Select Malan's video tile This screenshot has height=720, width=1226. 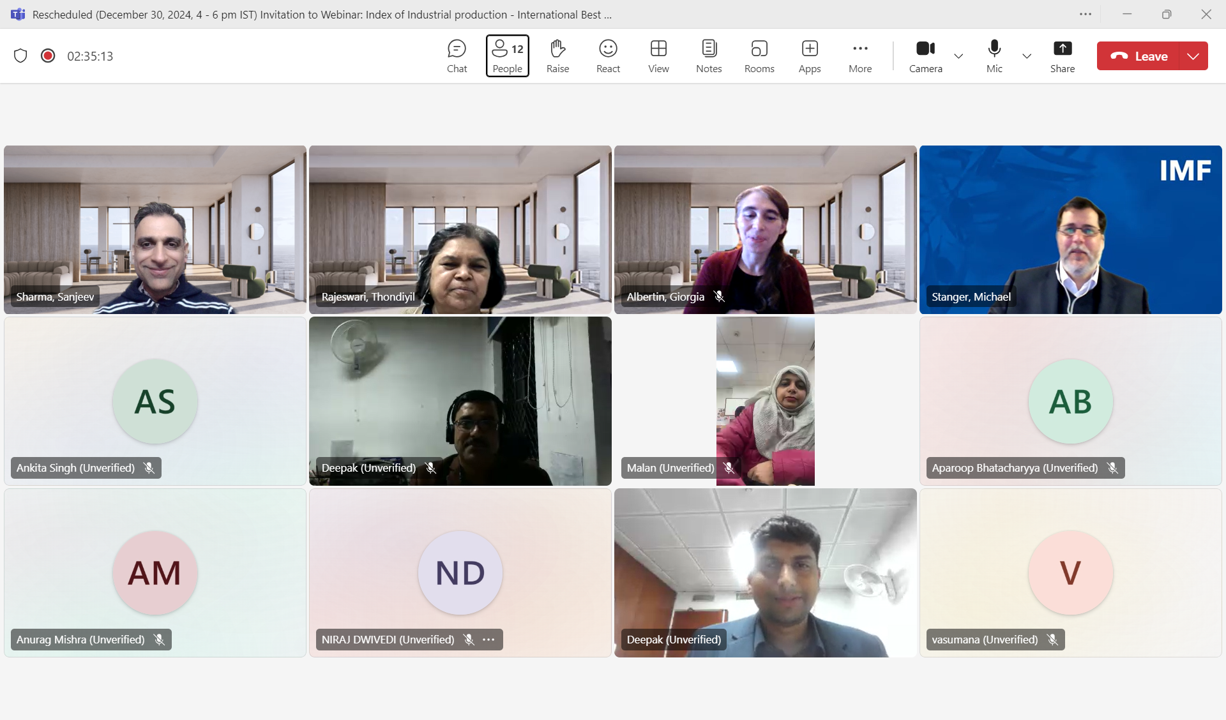click(x=765, y=401)
